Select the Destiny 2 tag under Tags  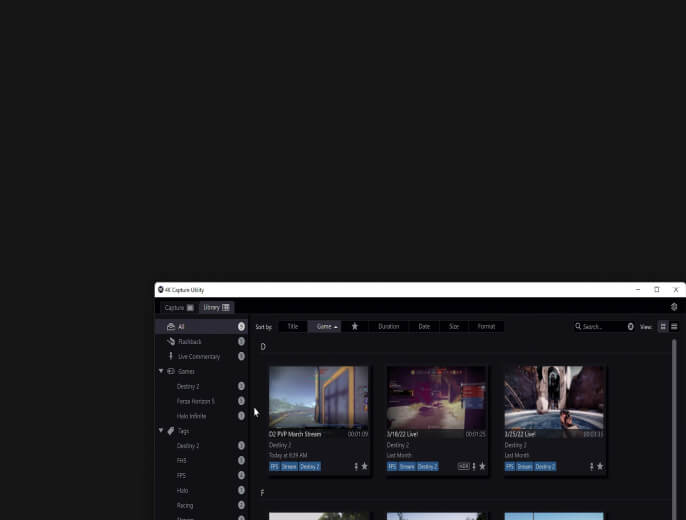[x=202, y=446]
